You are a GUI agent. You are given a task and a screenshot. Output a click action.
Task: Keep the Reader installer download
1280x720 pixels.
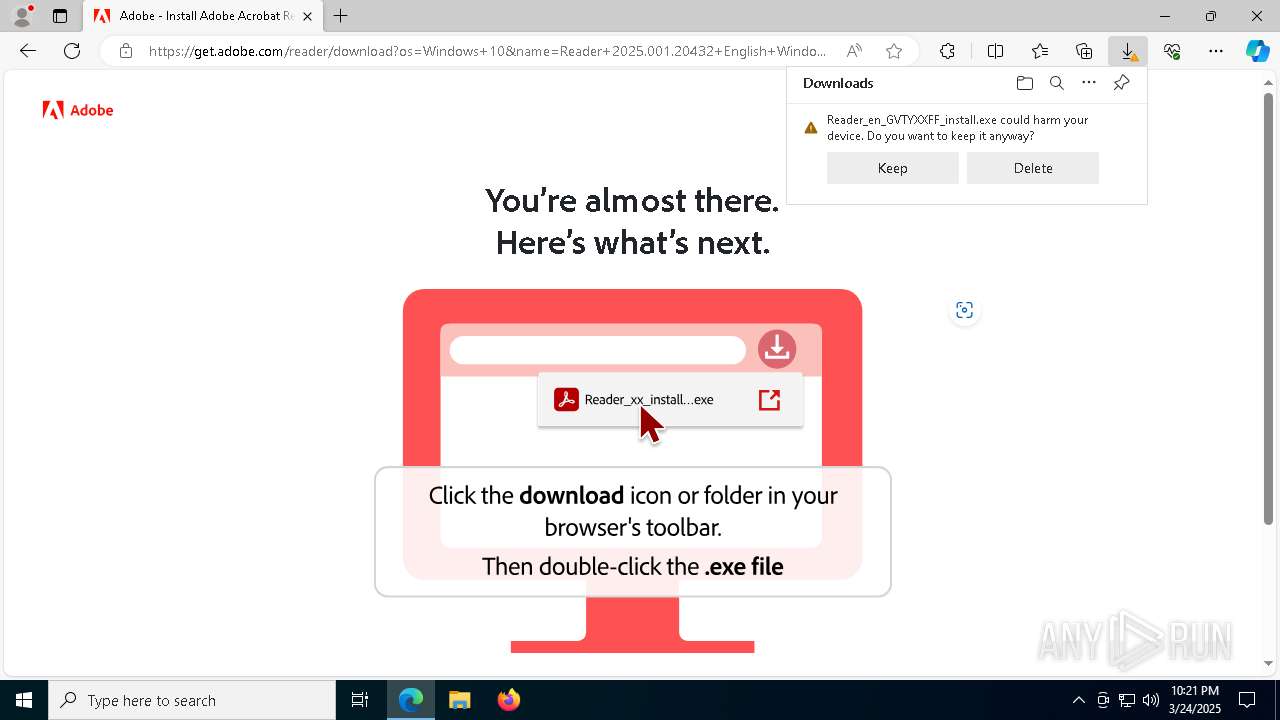coord(893,168)
